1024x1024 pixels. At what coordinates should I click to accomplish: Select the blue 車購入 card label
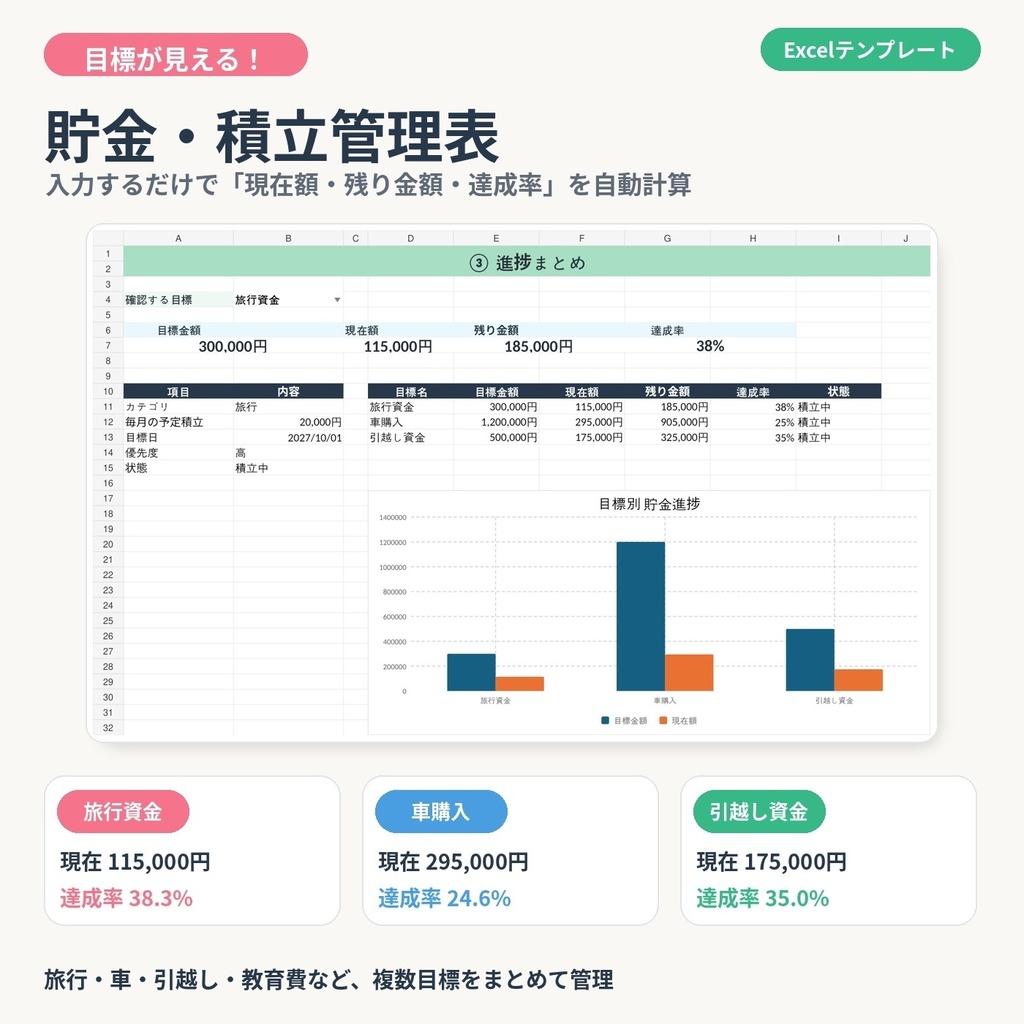(x=441, y=811)
